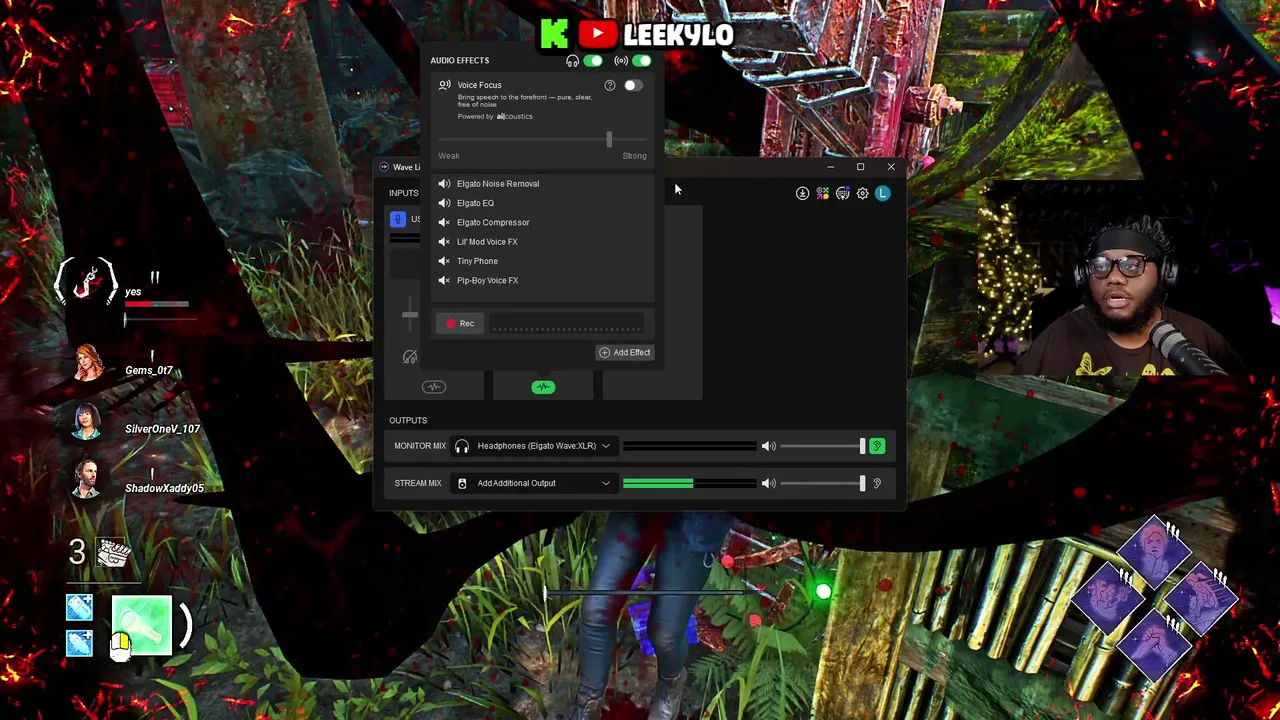This screenshot has width=1280, height=720.
Task: Select survivor ShadowXaddy05 portrait in game HUD
Action: click(x=87, y=481)
